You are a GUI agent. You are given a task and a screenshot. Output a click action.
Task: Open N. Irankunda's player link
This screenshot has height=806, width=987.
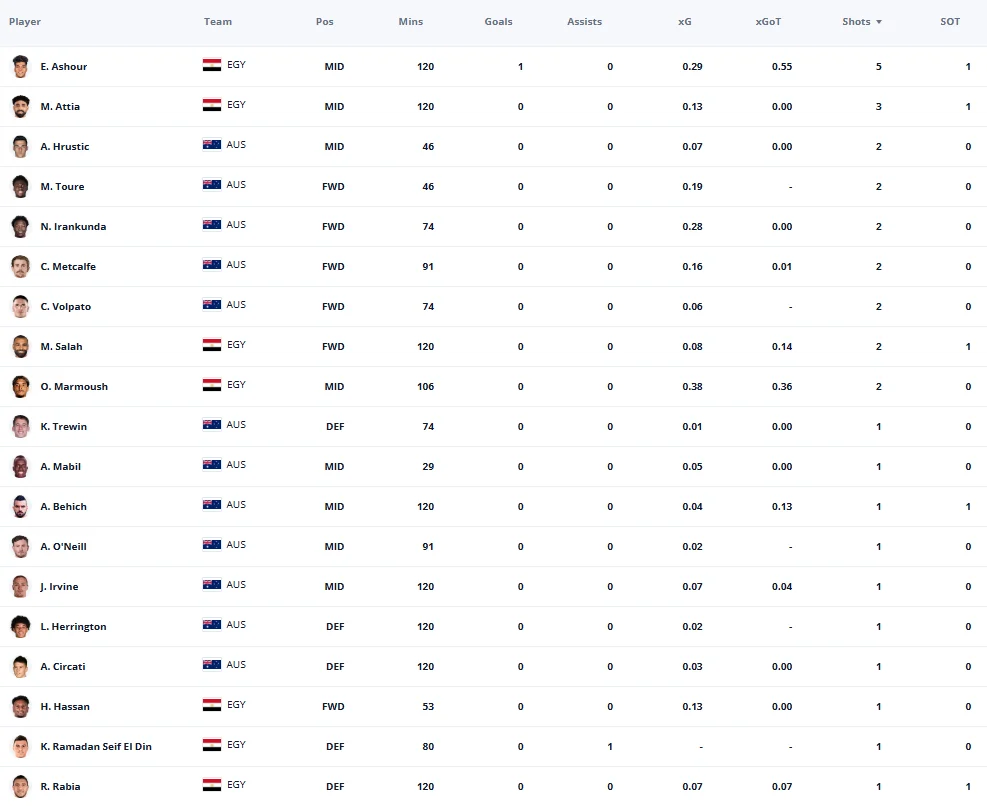click(x=73, y=227)
